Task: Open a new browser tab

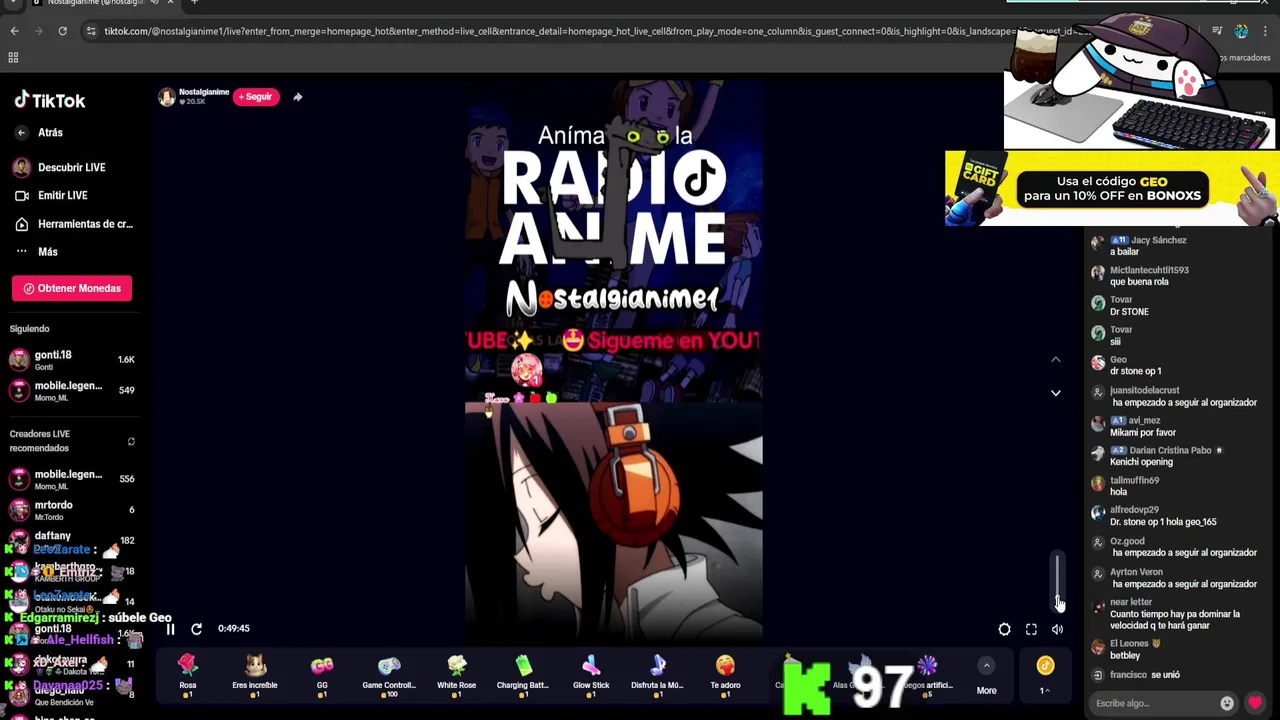Action: coord(194,2)
